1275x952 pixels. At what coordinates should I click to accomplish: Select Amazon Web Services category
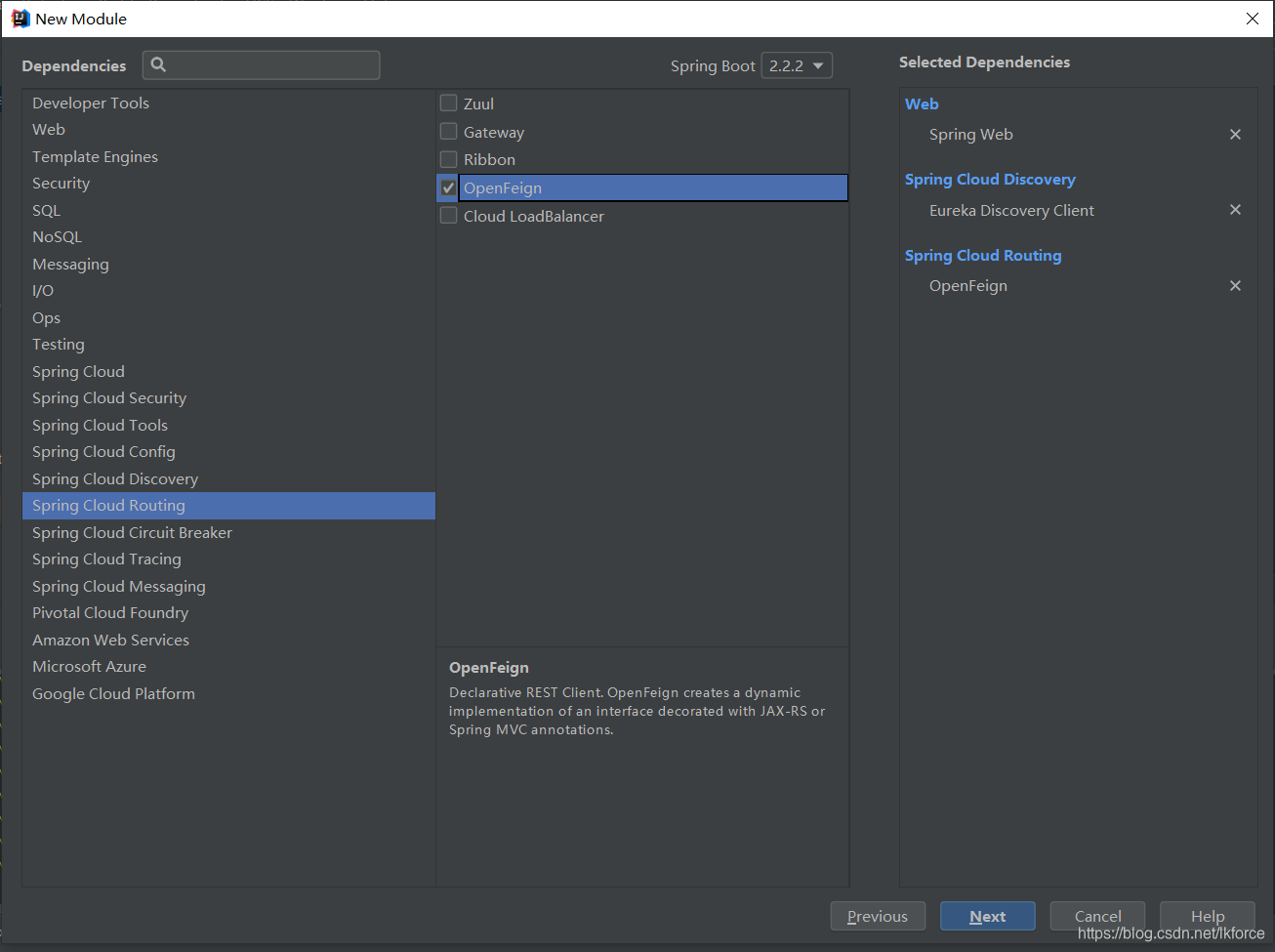click(x=228, y=640)
